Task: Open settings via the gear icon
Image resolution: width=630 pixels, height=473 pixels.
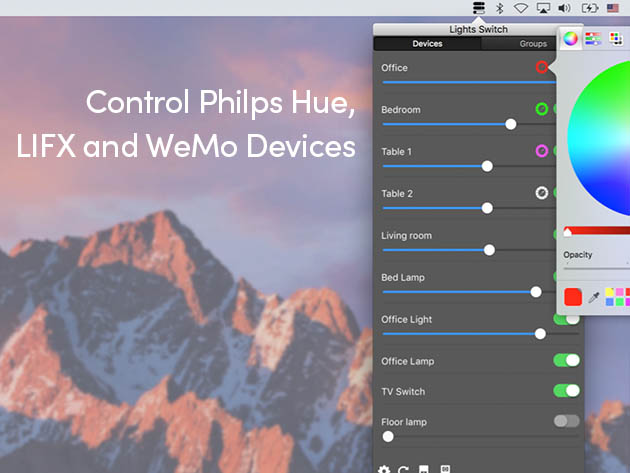Action: tap(384, 469)
